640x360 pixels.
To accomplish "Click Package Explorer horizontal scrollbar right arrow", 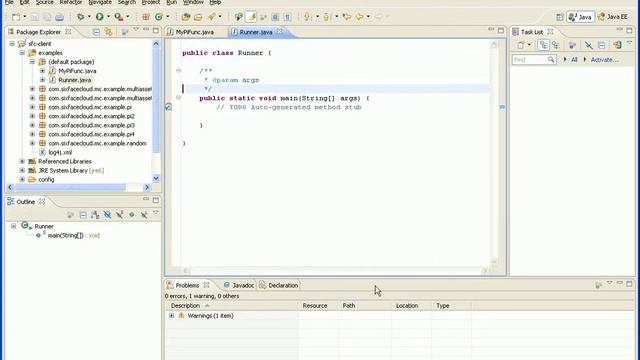I will pos(147,187).
